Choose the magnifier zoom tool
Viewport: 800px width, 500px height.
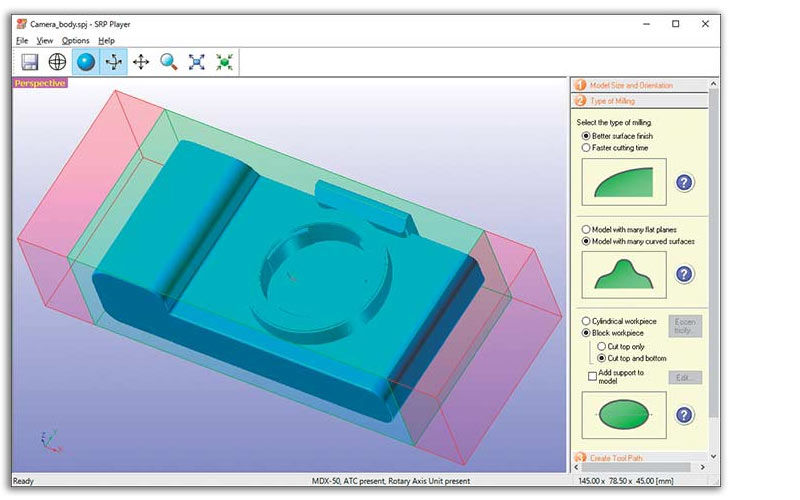(169, 62)
